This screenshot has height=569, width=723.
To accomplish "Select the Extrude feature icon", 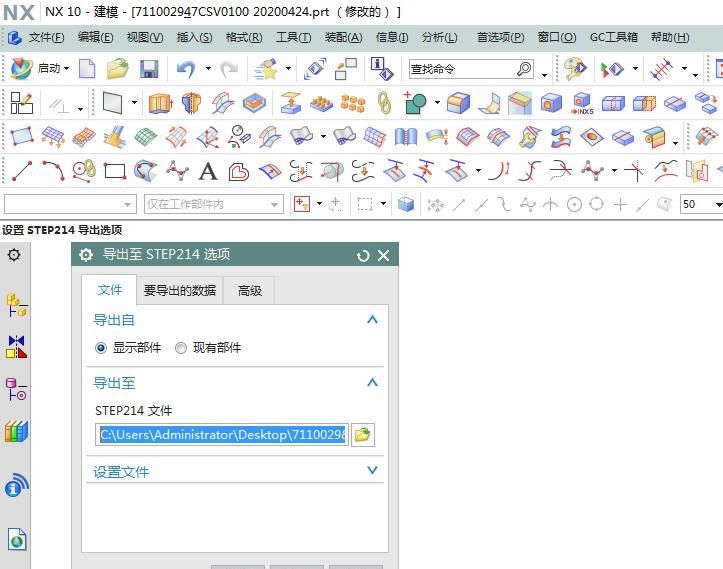I will tap(160, 103).
